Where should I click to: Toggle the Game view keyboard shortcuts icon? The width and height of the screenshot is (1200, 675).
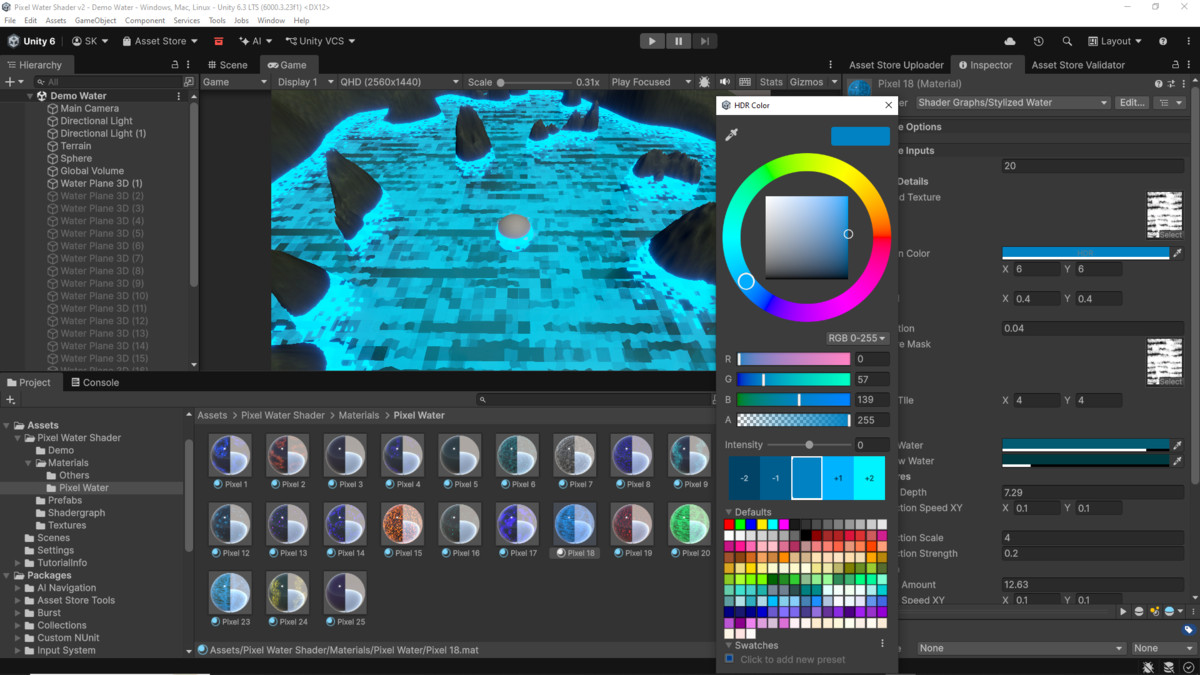coord(745,82)
